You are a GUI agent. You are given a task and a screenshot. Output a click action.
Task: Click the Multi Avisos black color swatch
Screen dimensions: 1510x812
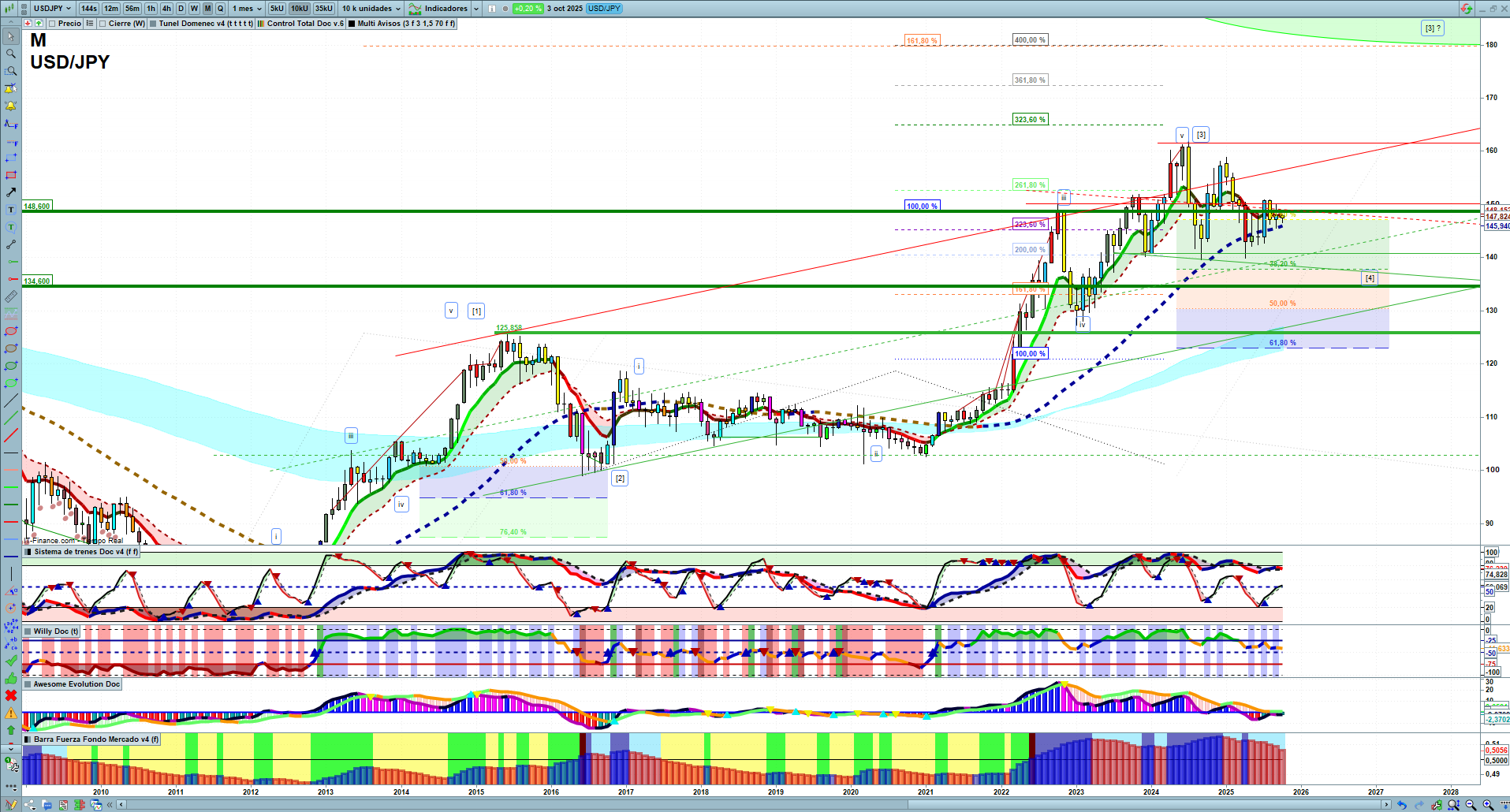pyautogui.click(x=351, y=24)
